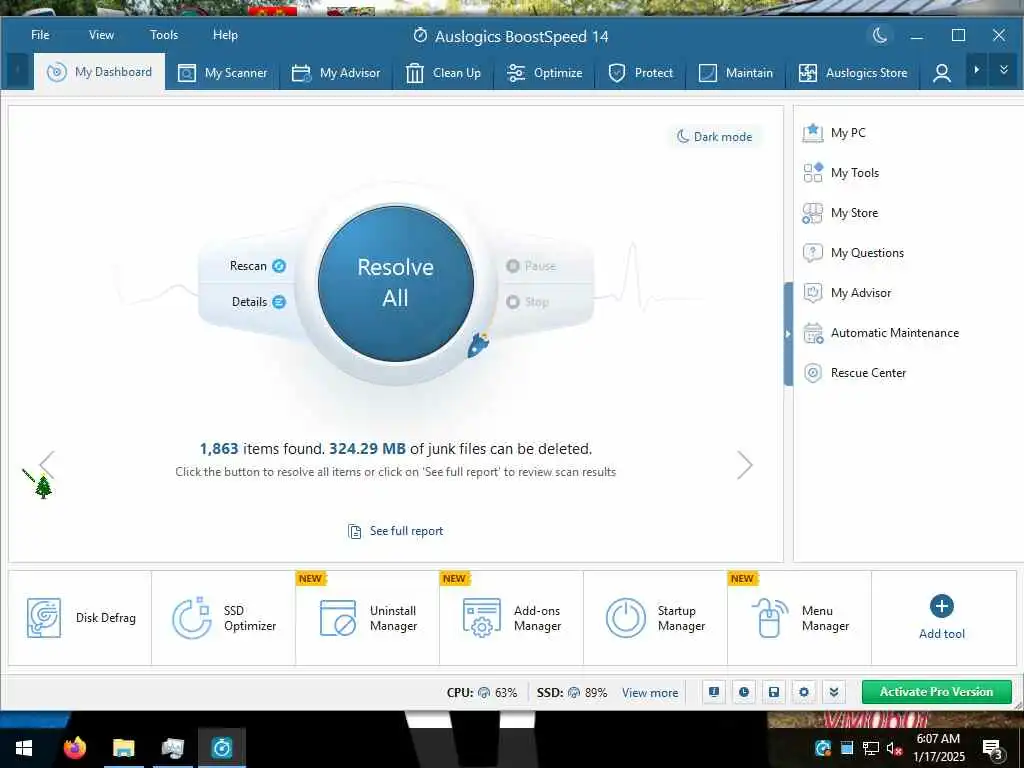
Task: Go to the Optimize tab
Action: click(x=544, y=72)
